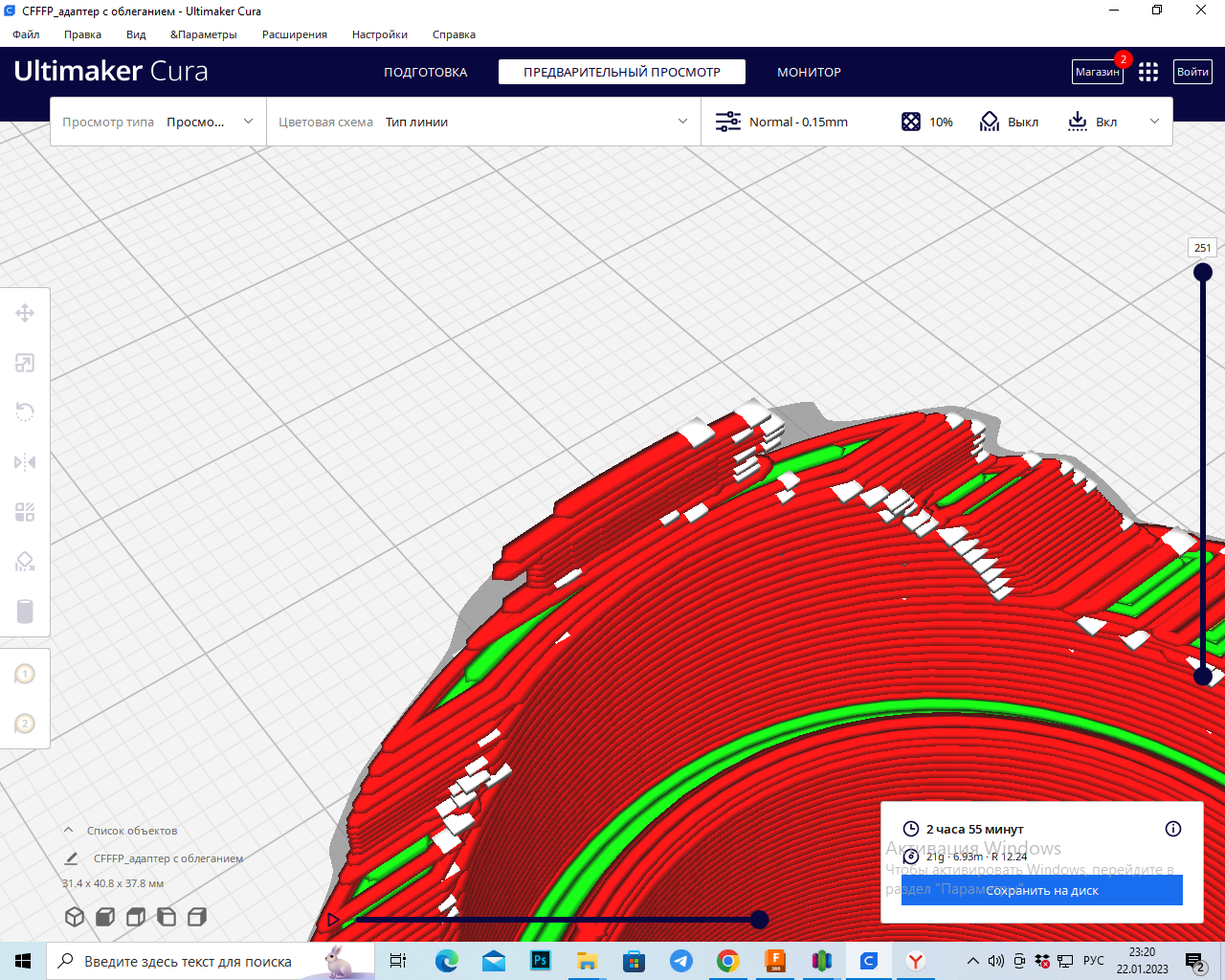Image resolution: width=1225 pixels, height=980 pixels.
Task: Play the layer simulation
Action: tap(333, 920)
